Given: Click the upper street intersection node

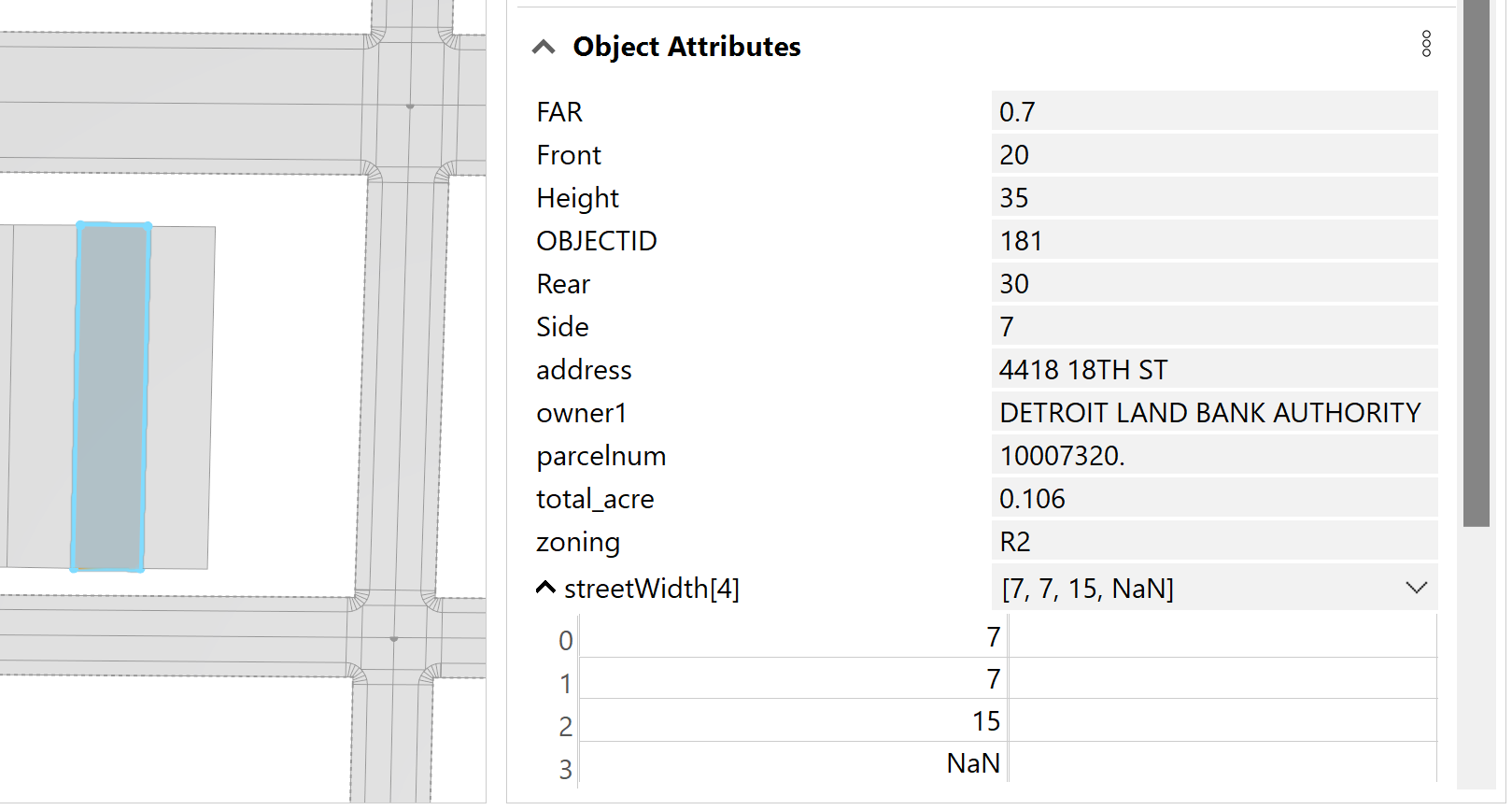Looking at the screenshot, I should click(x=410, y=107).
